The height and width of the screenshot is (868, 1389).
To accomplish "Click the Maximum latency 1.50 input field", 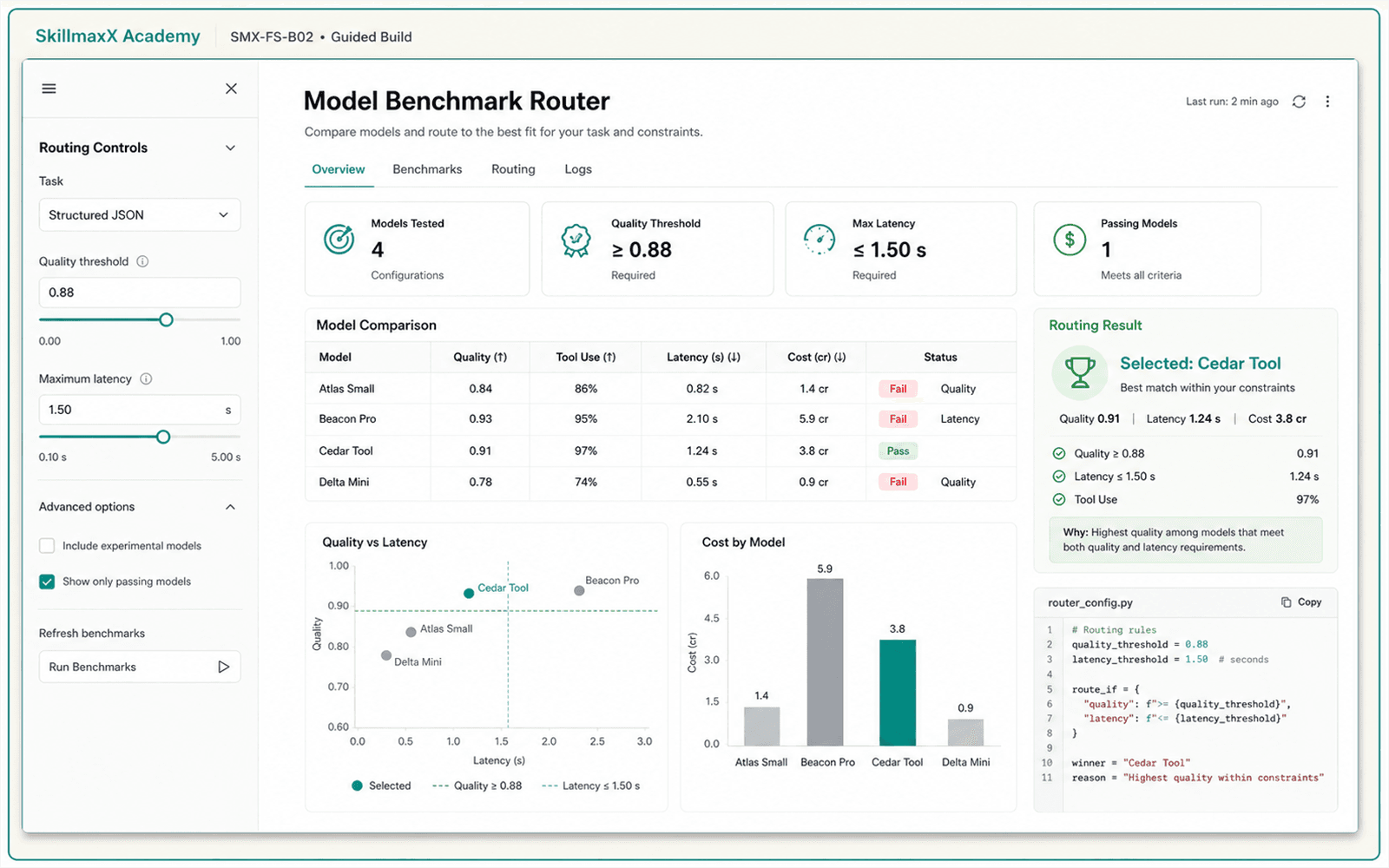I will 140,410.
